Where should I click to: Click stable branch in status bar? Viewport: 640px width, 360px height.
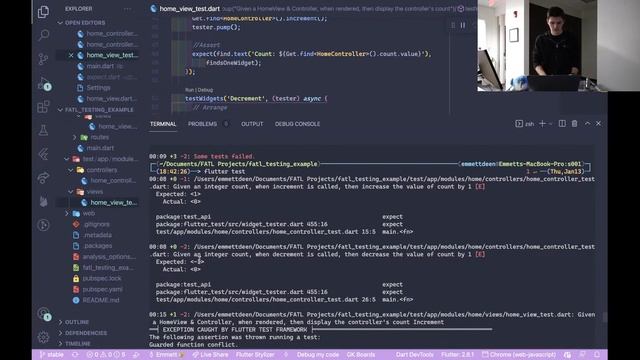[x=51, y=355]
